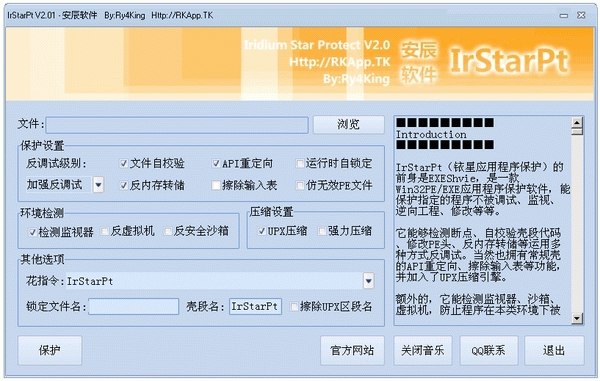Enable 擦除输入表 checkbox
Image resolution: width=600 pixels, height=381 pixels.
(216, 186)
